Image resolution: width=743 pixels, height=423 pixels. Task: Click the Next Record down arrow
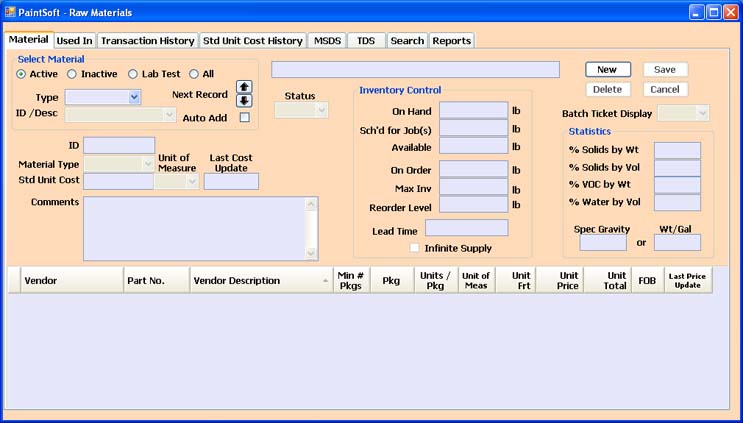pyautogui.click(x=244, y=101)
